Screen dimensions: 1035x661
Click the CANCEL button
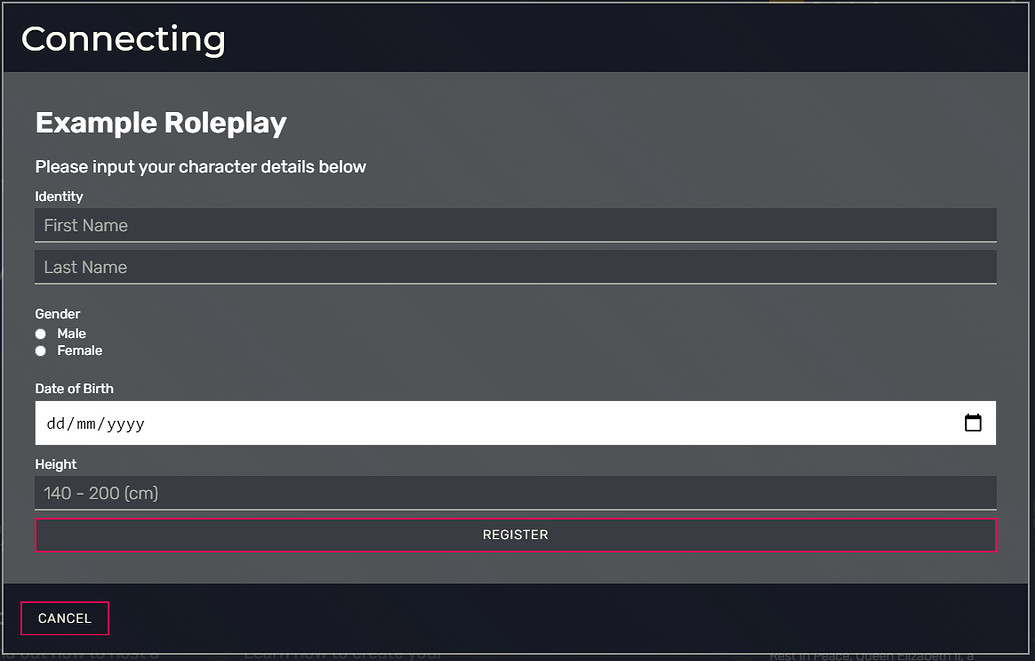point(65,618)
